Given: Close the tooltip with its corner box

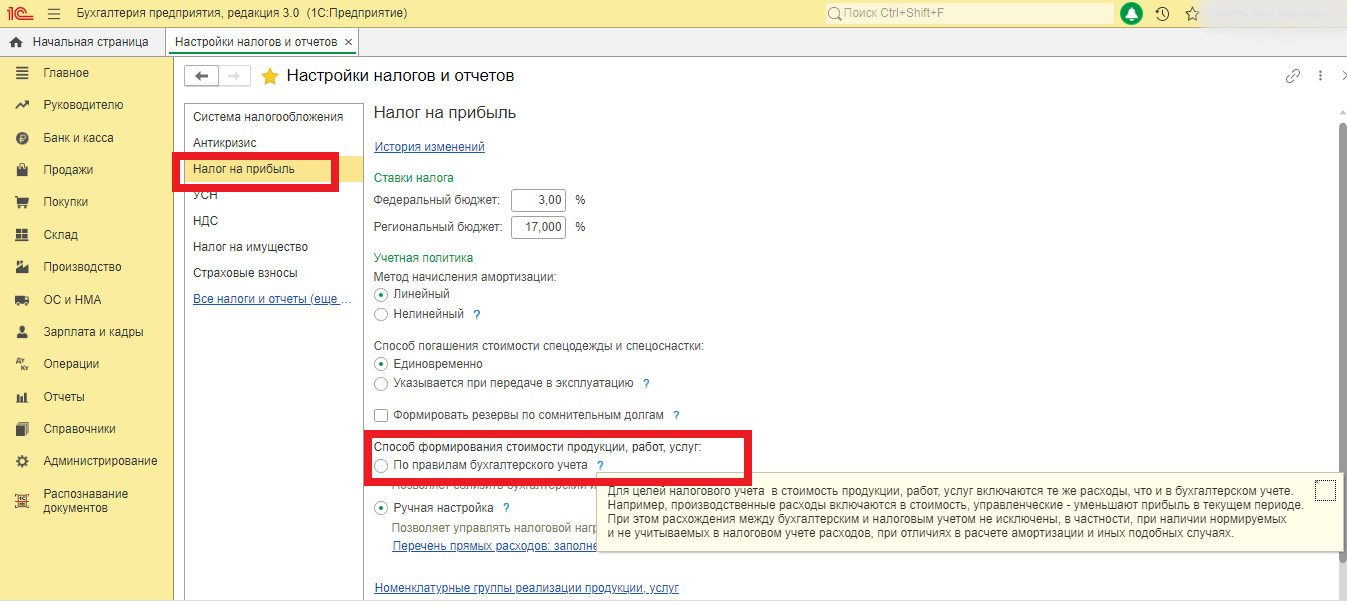Looking at the screenshot, I should (x=1325, y=490).
